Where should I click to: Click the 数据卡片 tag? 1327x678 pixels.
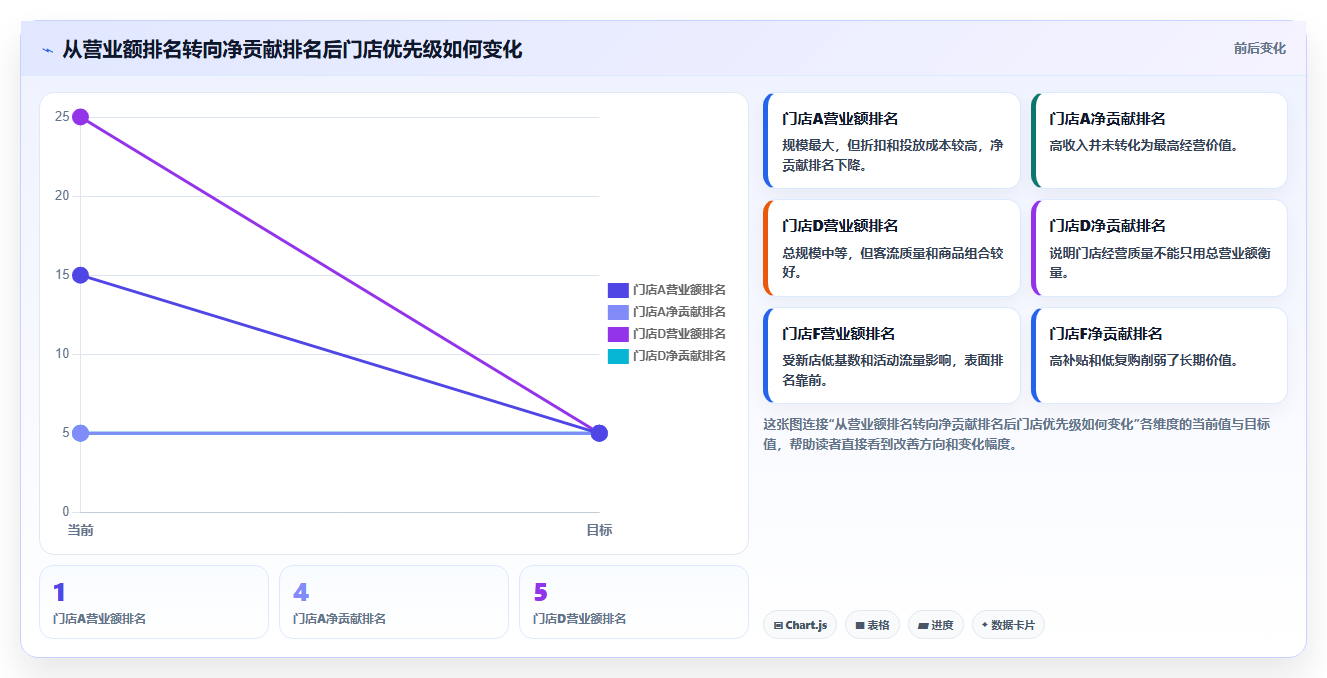1008,625
